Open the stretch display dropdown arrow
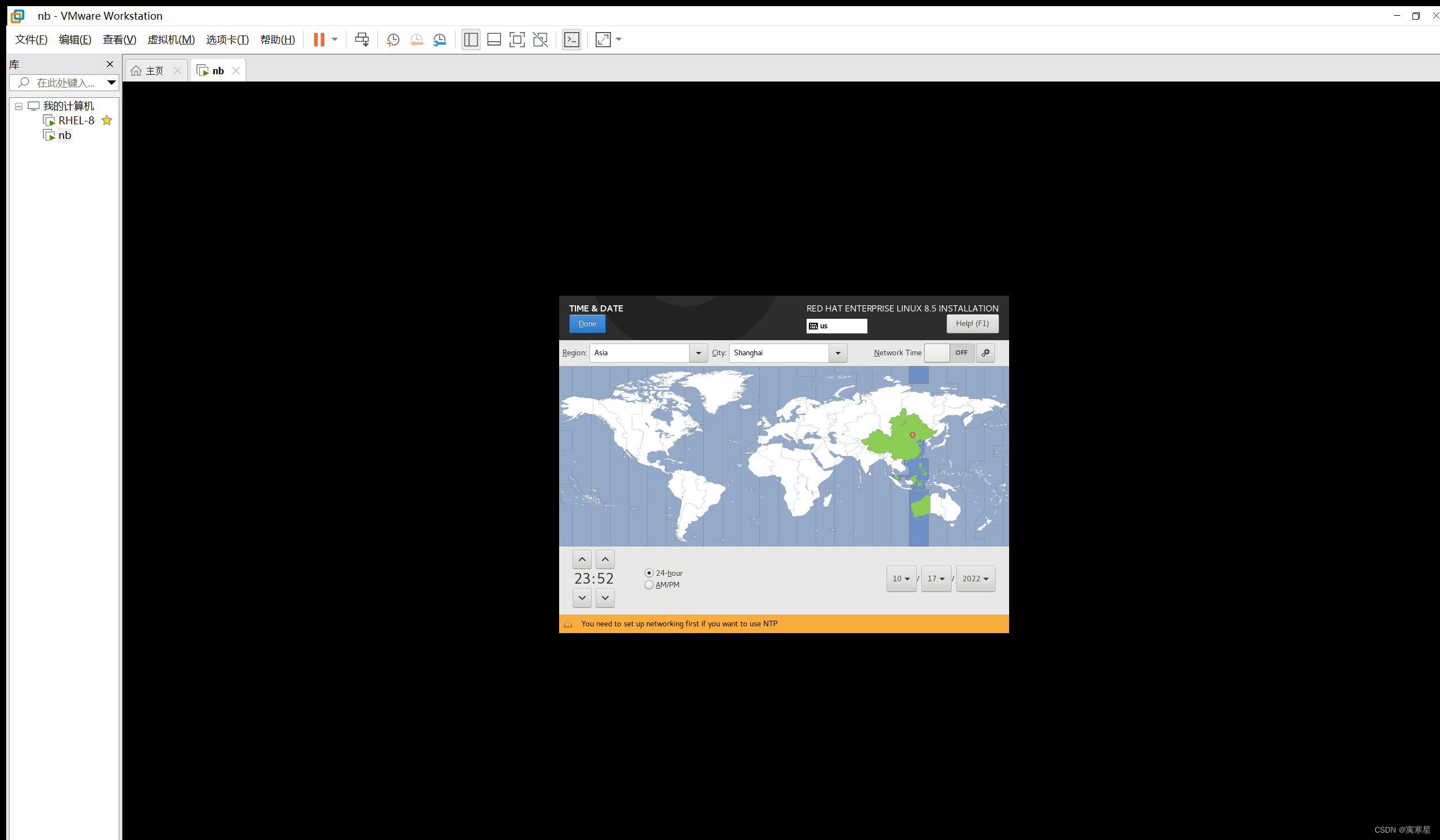Viewport: 1440px width, 840px height. click(x=619, y=39)
